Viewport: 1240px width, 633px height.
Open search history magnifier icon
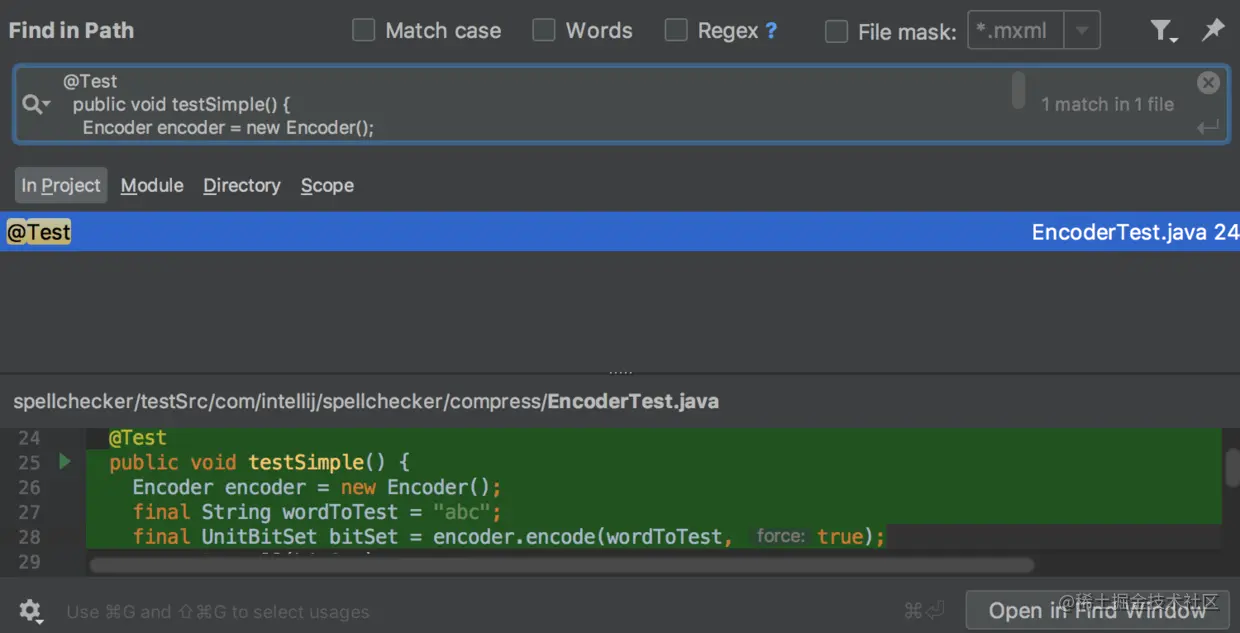click(35, 104)
